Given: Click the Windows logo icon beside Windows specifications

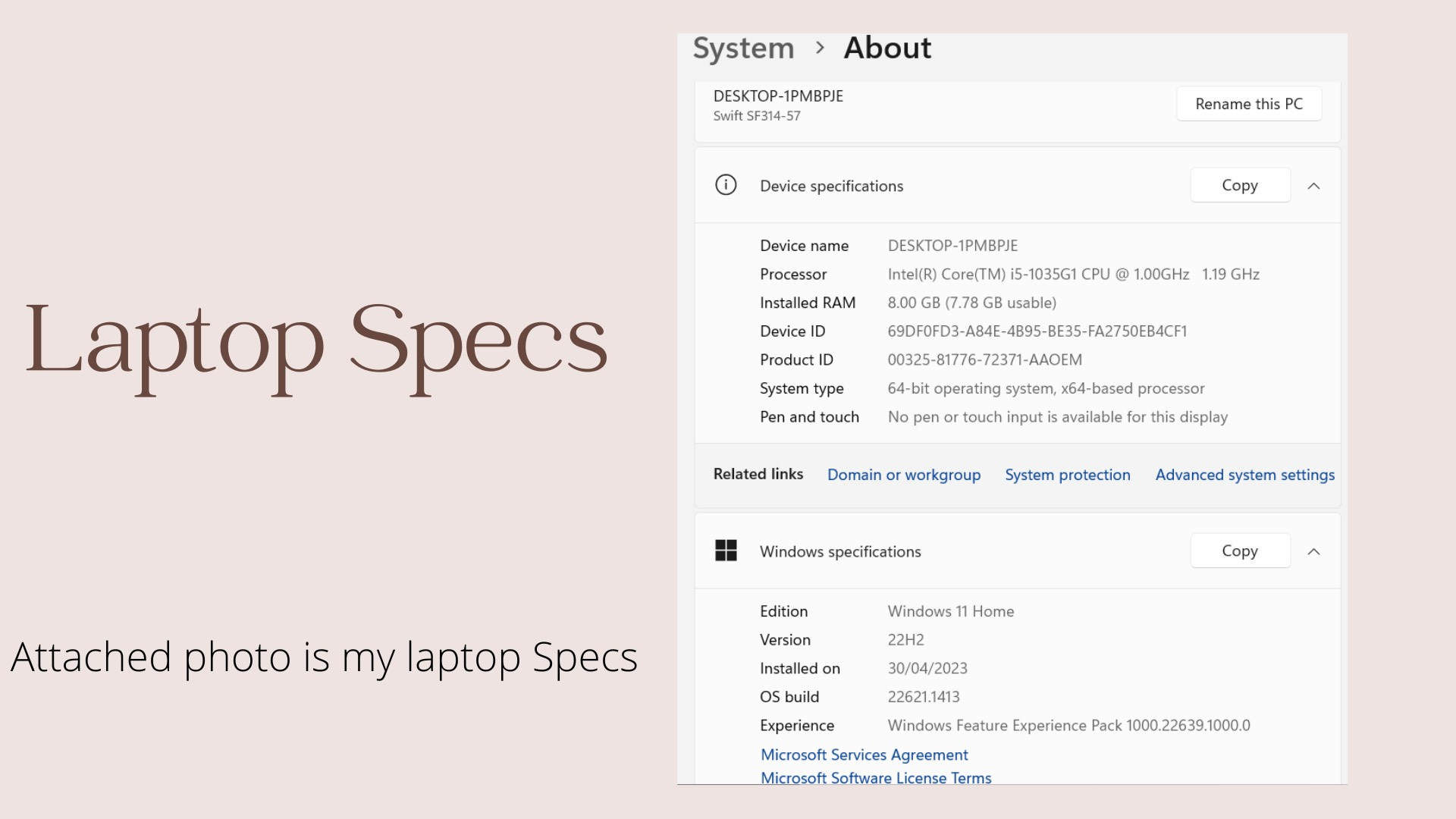Looking at the screenshot, I should pos(726,551).
